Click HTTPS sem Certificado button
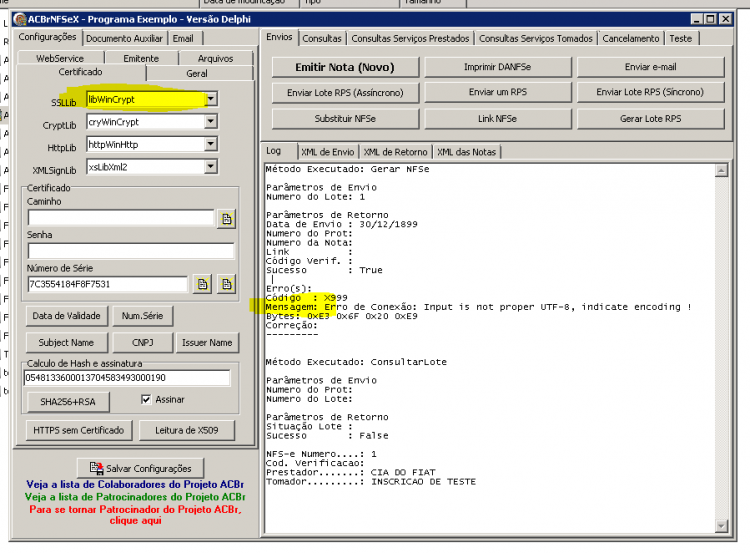The height and width of the screenshot is (553, 750). (79, 431)
